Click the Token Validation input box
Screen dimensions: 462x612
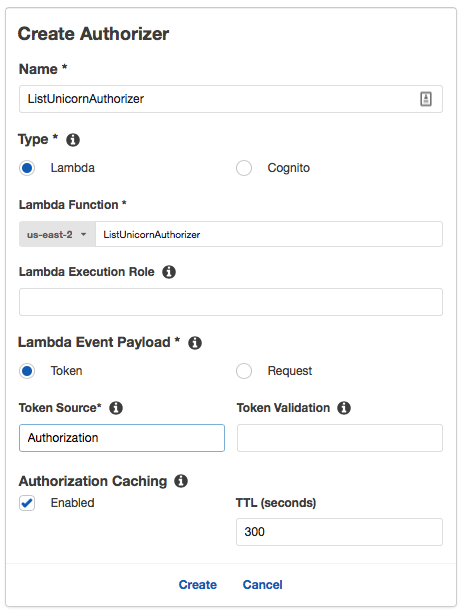coord(339,438)
